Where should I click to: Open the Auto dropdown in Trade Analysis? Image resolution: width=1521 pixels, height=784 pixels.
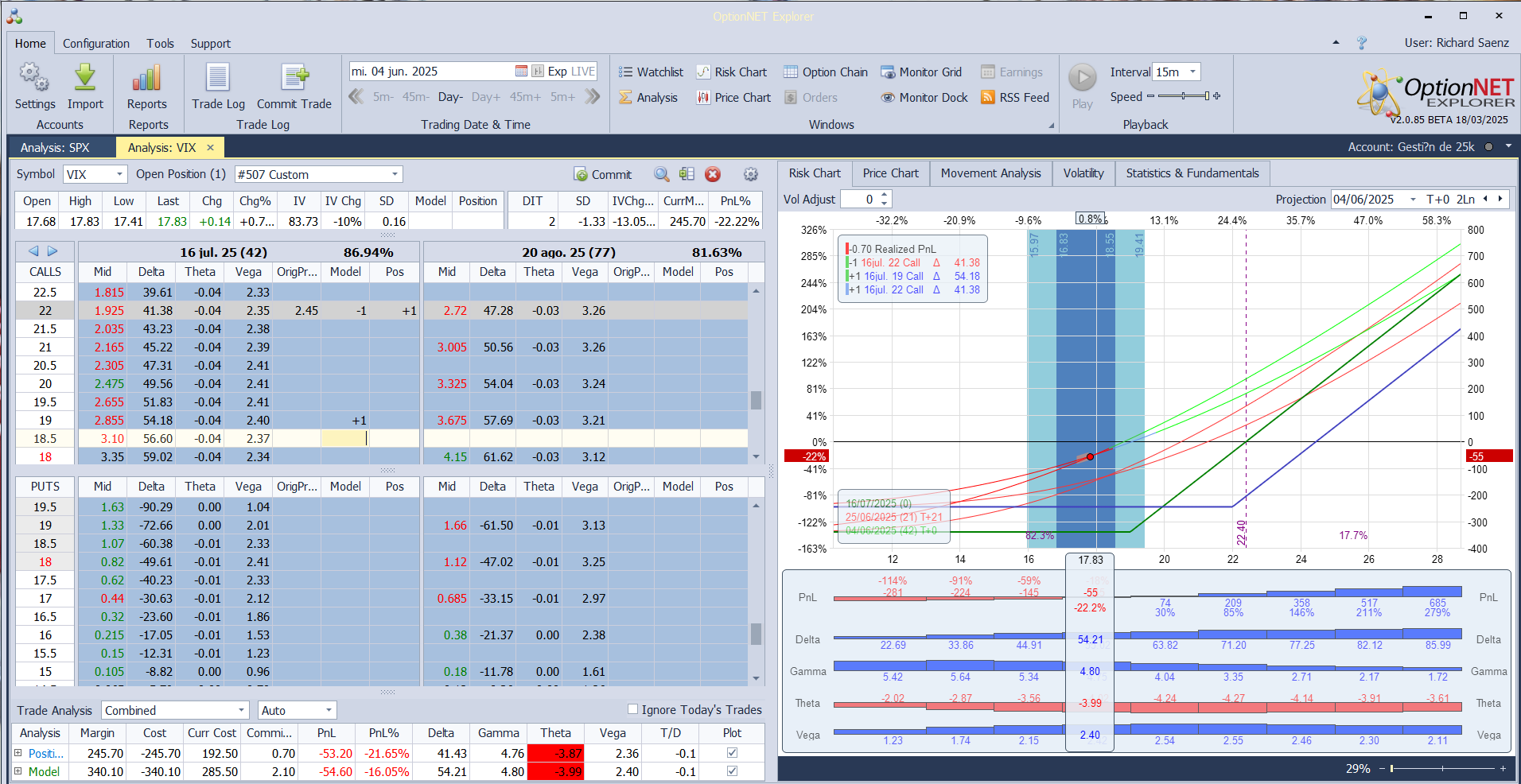329,710
